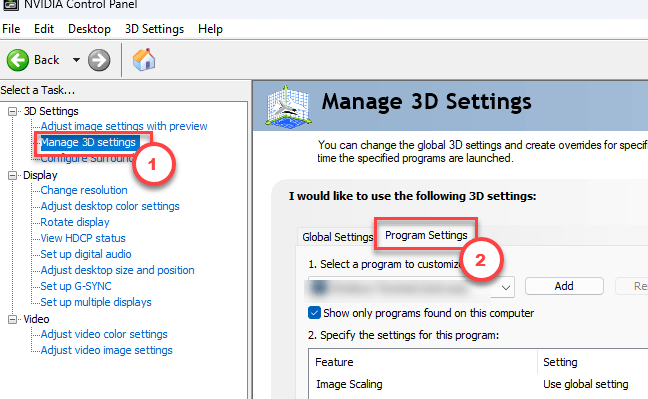648x399 pixels.
Task: Click the Add program button
Action: coord(564,286)
